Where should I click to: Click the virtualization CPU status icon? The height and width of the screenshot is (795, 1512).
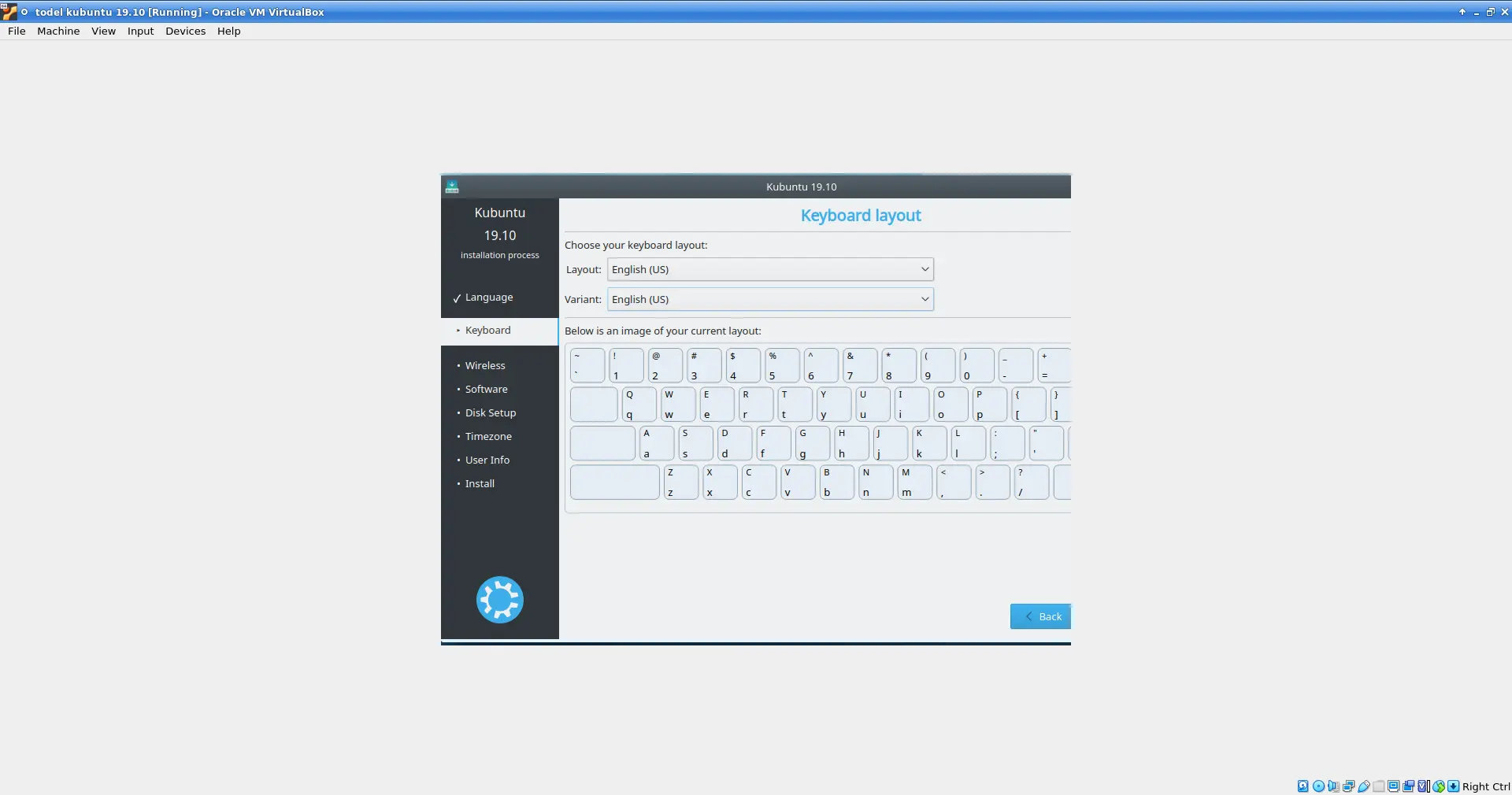(x=1424, y=786)
